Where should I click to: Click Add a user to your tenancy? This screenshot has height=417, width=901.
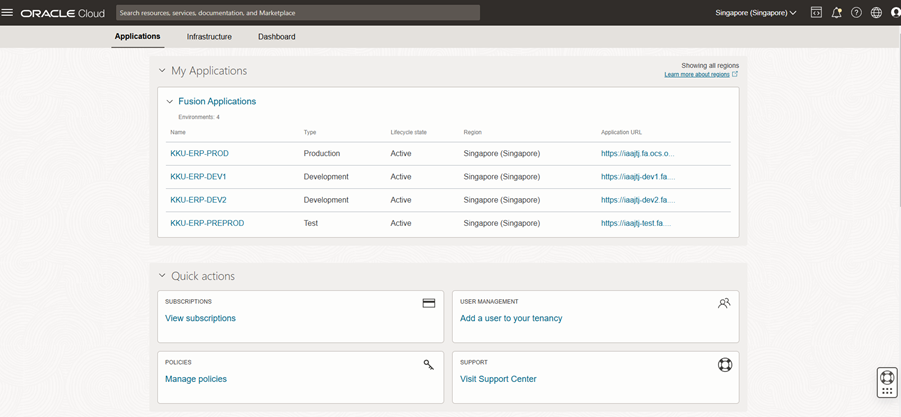coord(511,318)
